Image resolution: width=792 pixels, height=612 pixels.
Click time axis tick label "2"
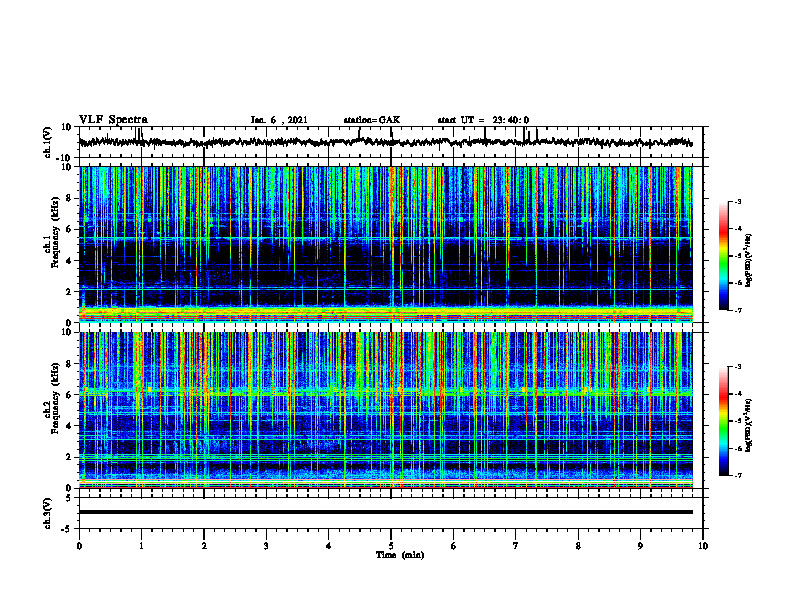click(x=204, y=546)
